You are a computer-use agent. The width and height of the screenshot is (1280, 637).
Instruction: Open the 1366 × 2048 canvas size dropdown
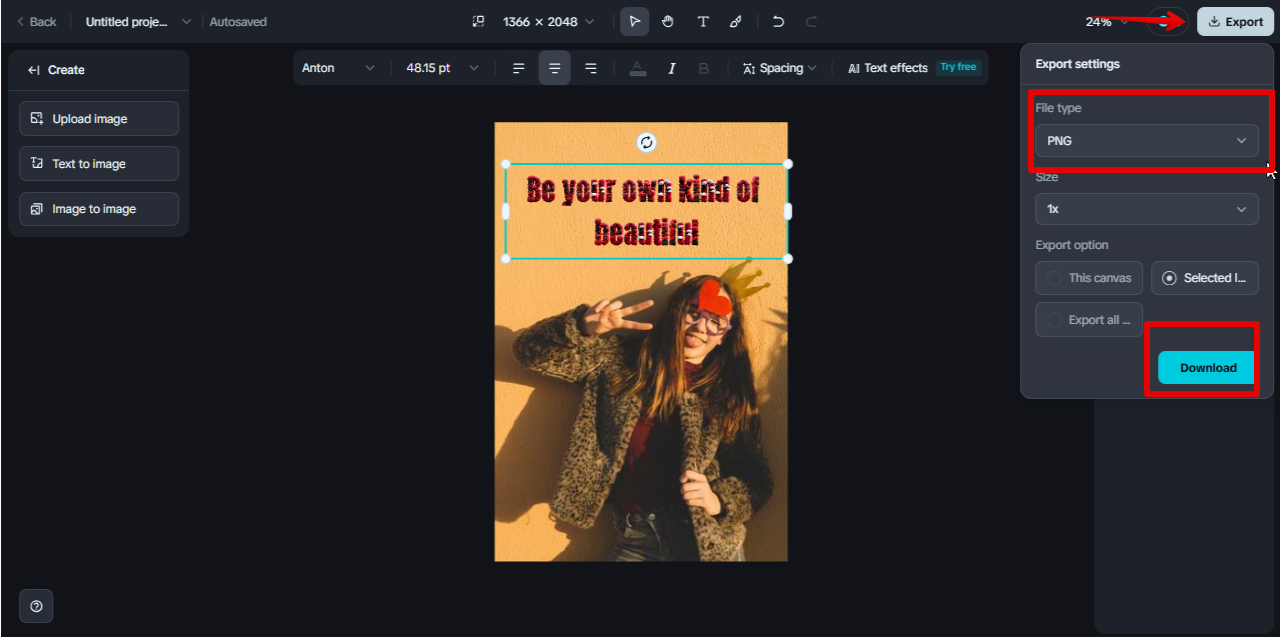click(548, 21)
